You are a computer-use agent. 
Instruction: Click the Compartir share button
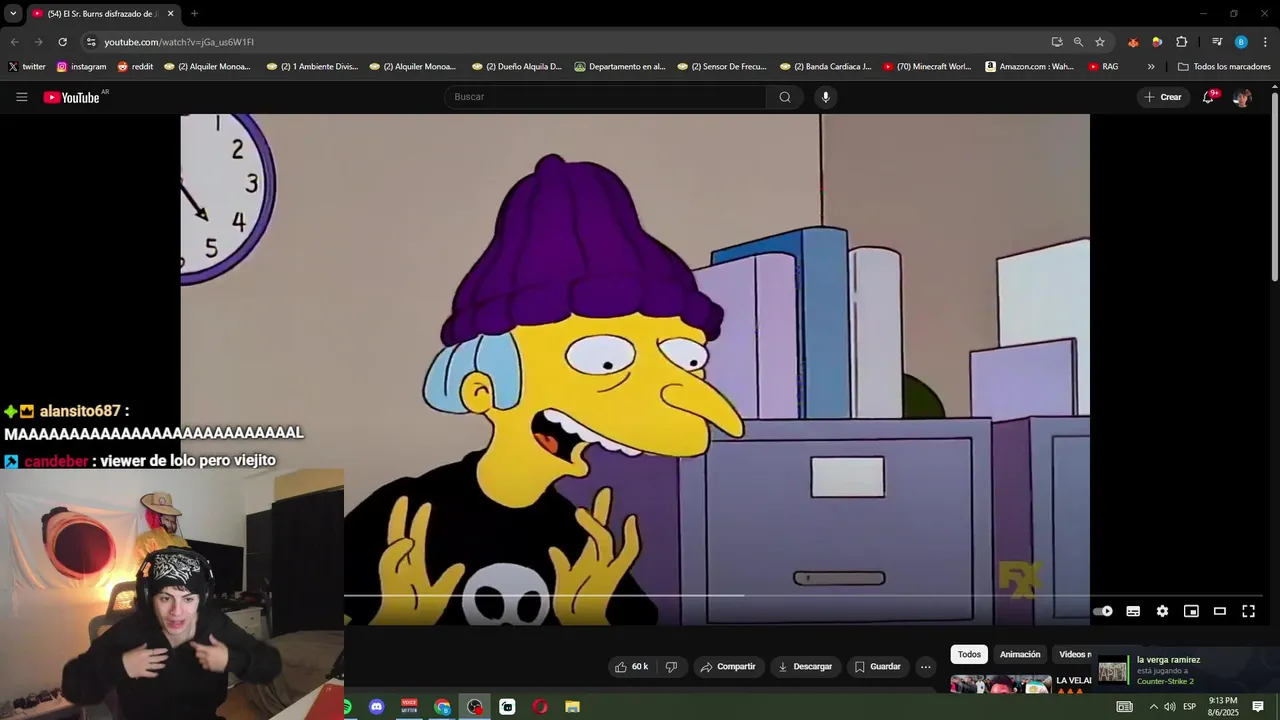pos(728,667)
